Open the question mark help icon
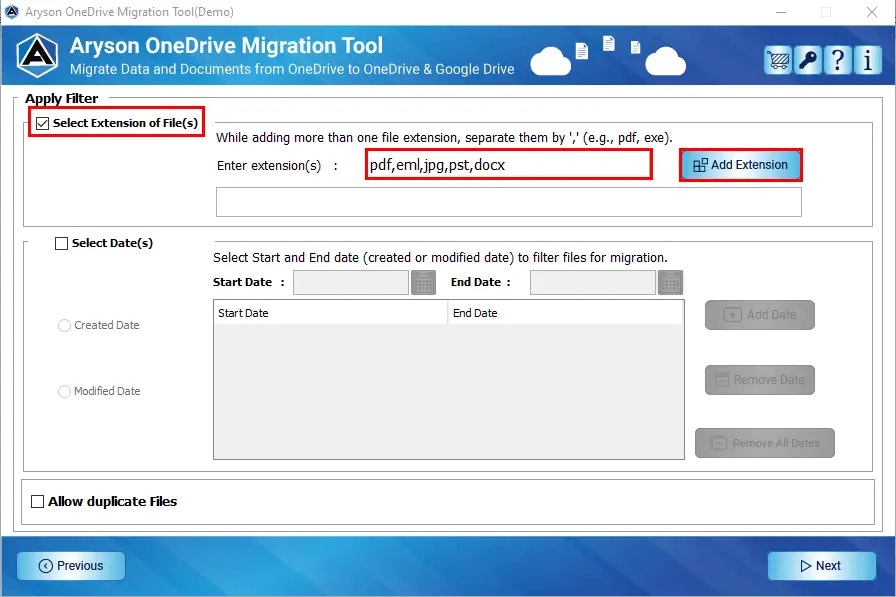Image resolution: width=896 pixels, height=597 pixels. tap(838, 60)
